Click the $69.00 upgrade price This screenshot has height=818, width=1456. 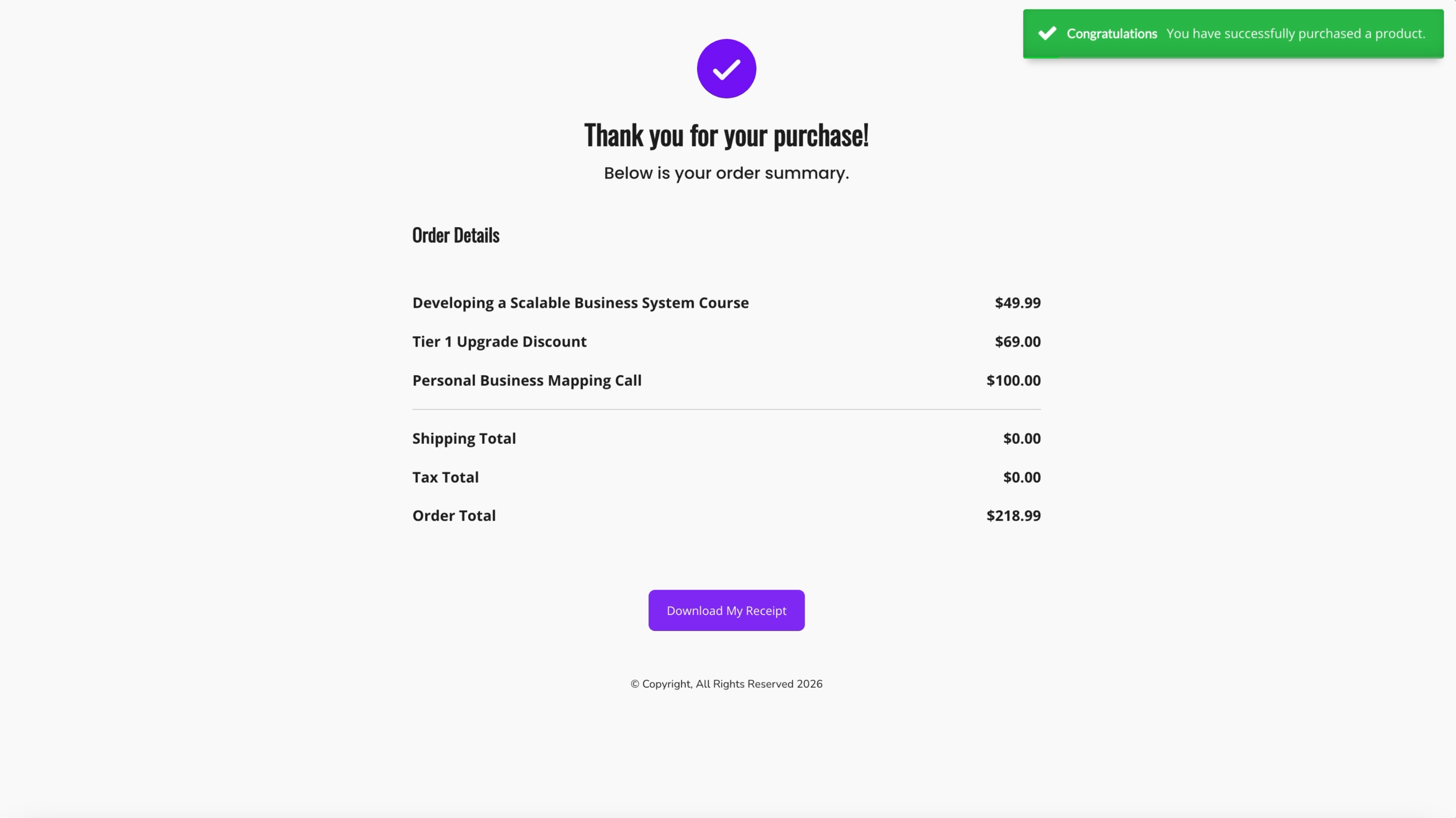click(x=1017, y=341)
